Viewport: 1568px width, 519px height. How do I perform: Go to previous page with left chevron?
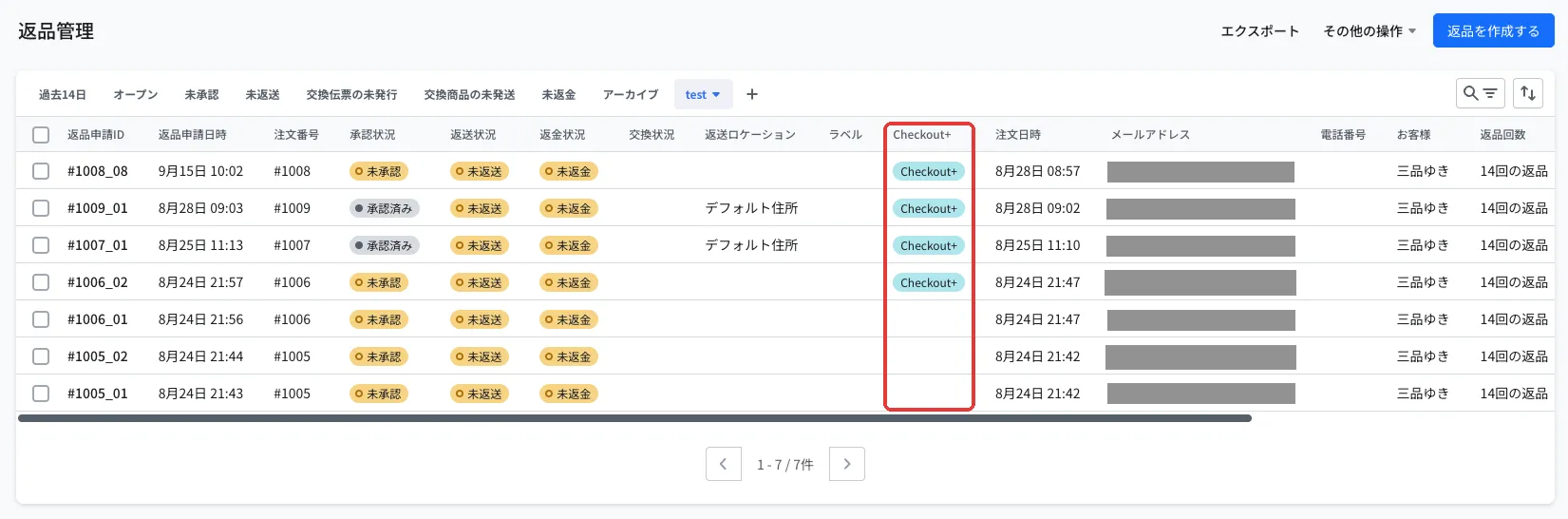(724, 464)
